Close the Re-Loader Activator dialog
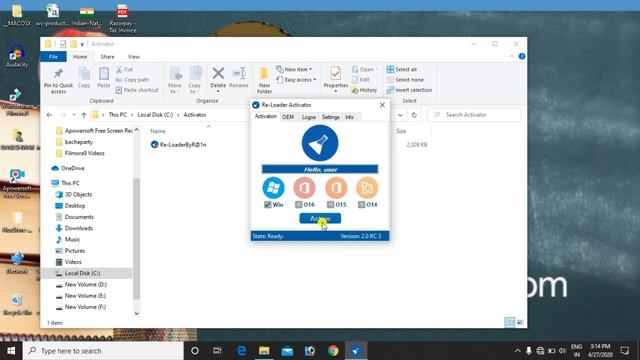640x360 pixels. [x=382, y=105]
